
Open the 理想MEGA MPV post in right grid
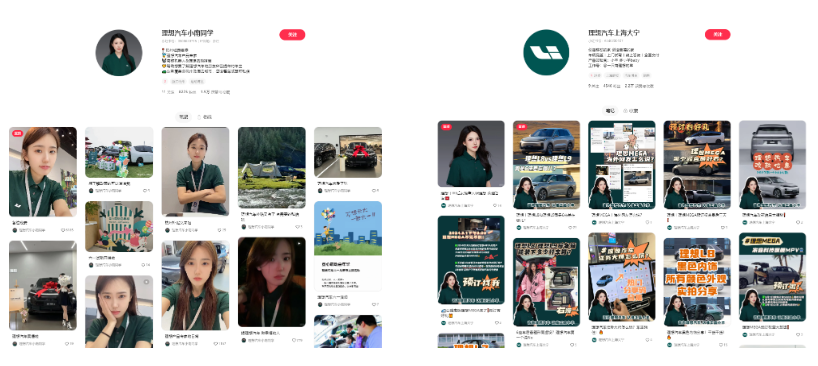[772, 279]
